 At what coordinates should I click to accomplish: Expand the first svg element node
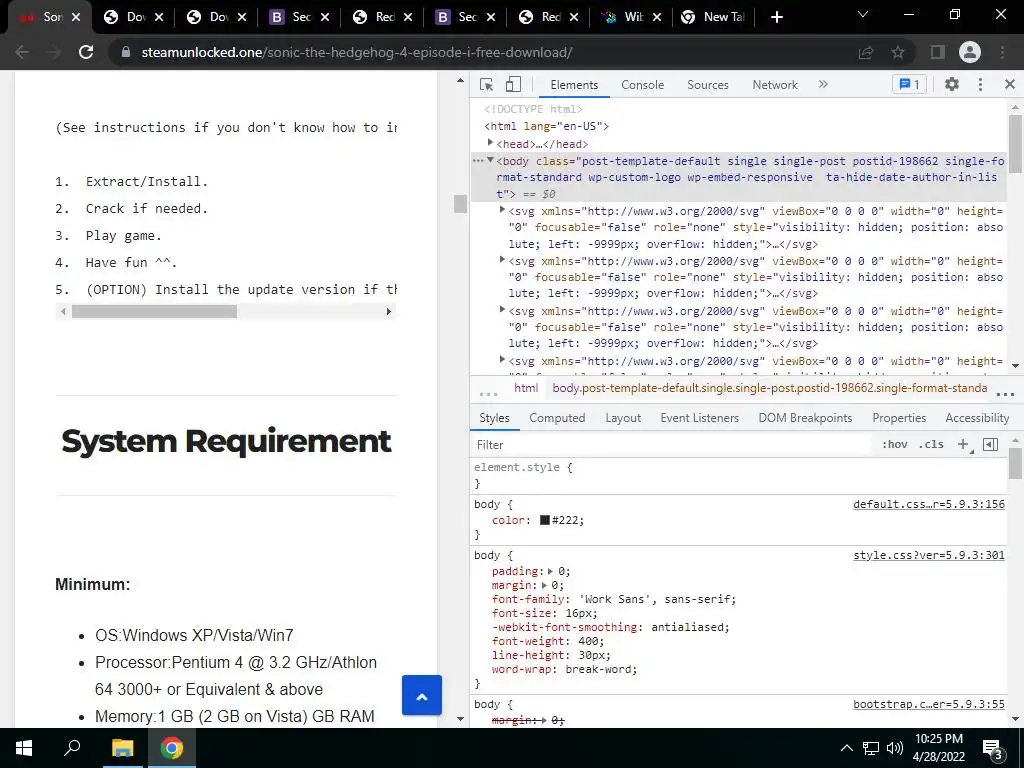click(x=502, y=210)
